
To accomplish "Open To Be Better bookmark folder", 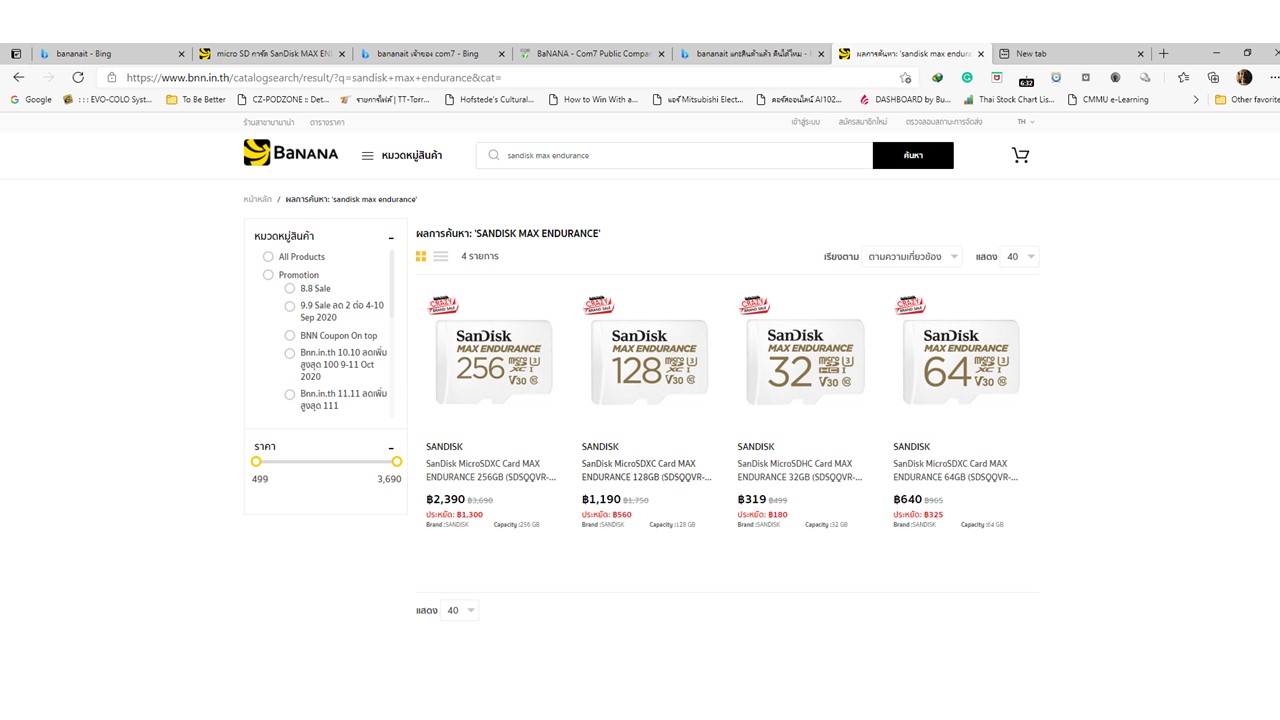I will (196, 99).
